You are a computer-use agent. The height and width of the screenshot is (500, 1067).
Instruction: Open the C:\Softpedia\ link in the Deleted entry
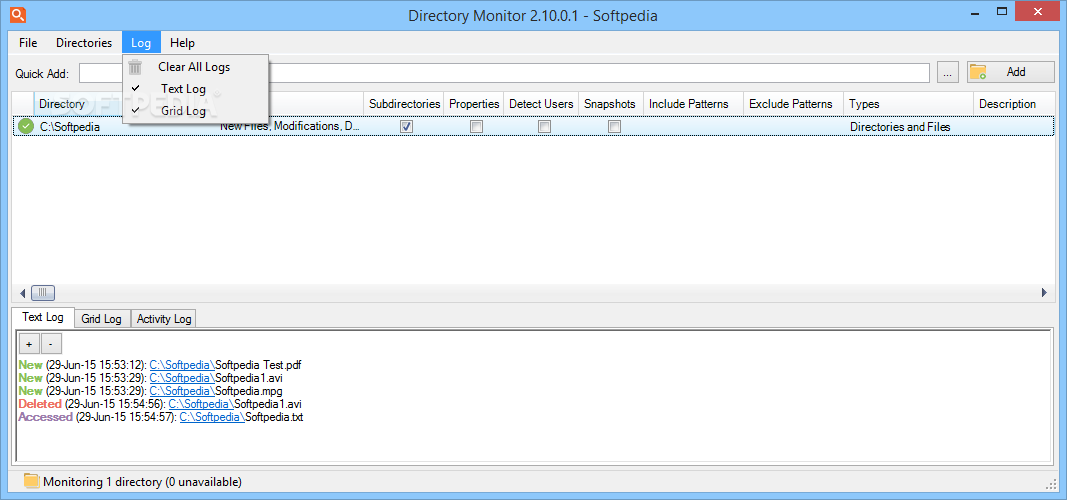tap(201, 404)
